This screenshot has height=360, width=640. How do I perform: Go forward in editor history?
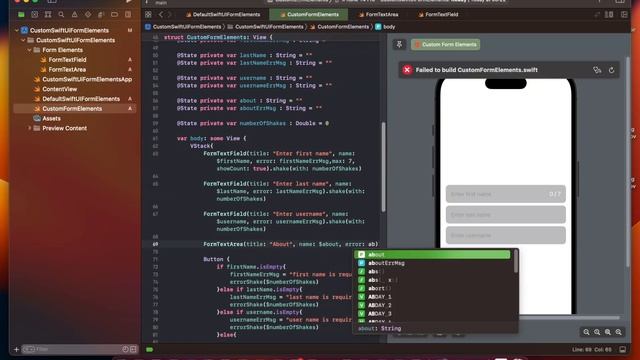(x=170, y=15)
